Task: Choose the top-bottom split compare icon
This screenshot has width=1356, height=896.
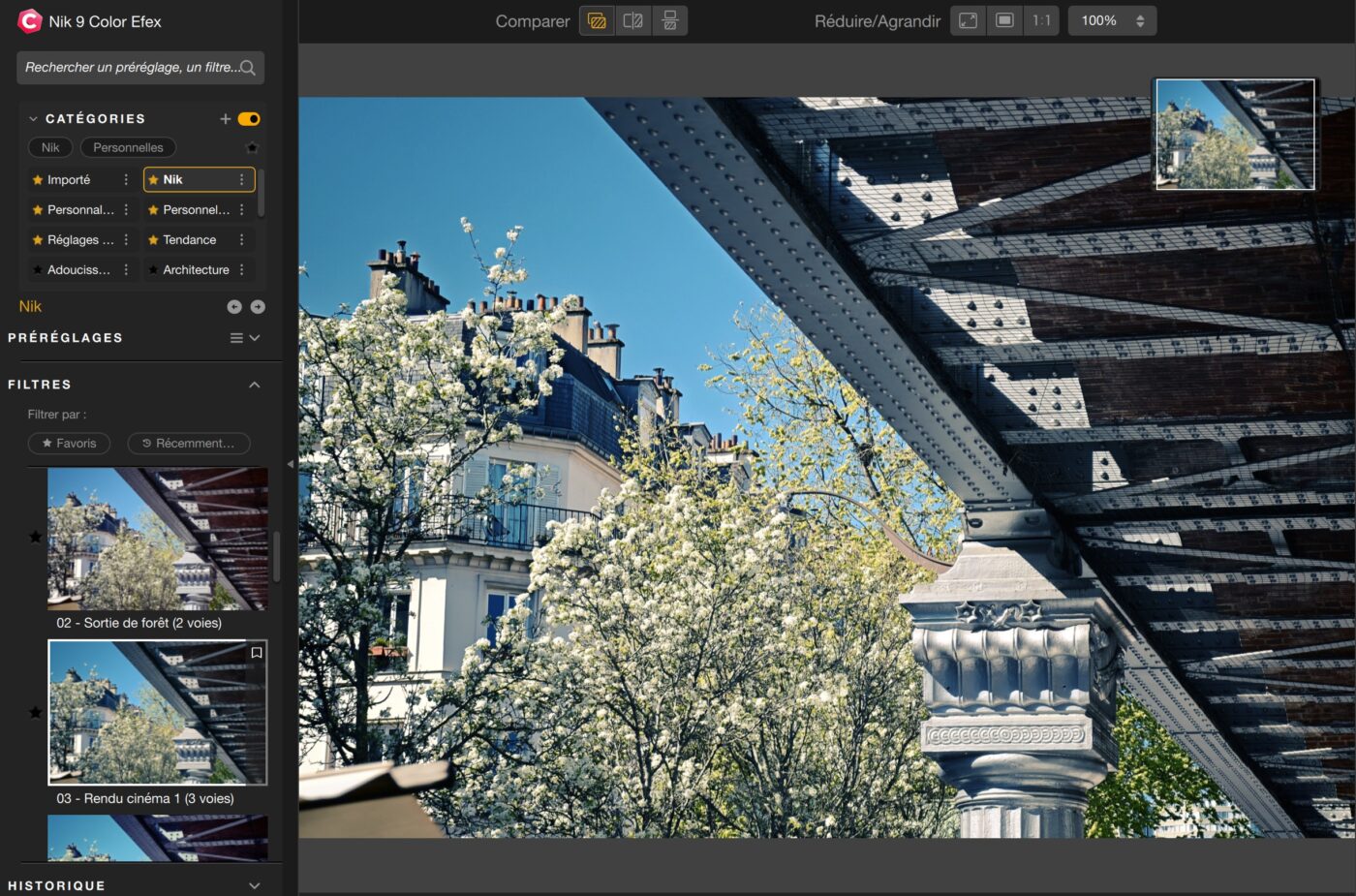Action: click(669, 21)
